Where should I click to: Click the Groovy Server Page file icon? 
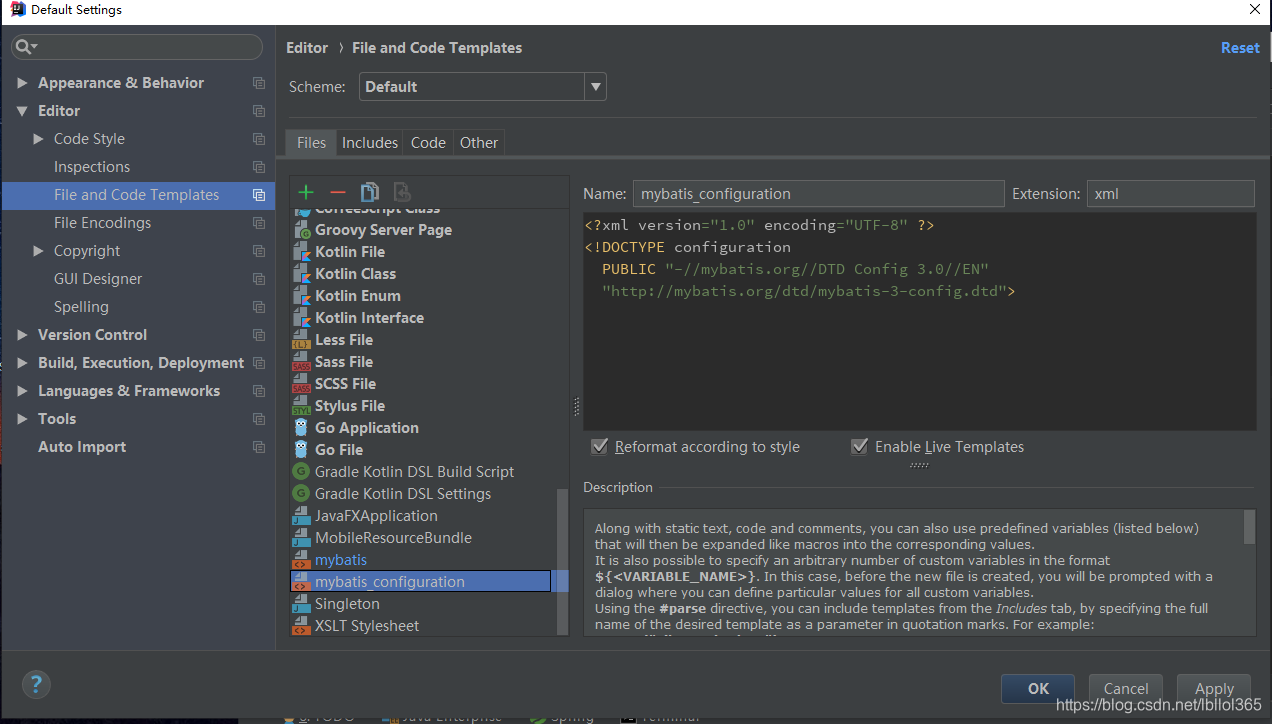(301, 230)
